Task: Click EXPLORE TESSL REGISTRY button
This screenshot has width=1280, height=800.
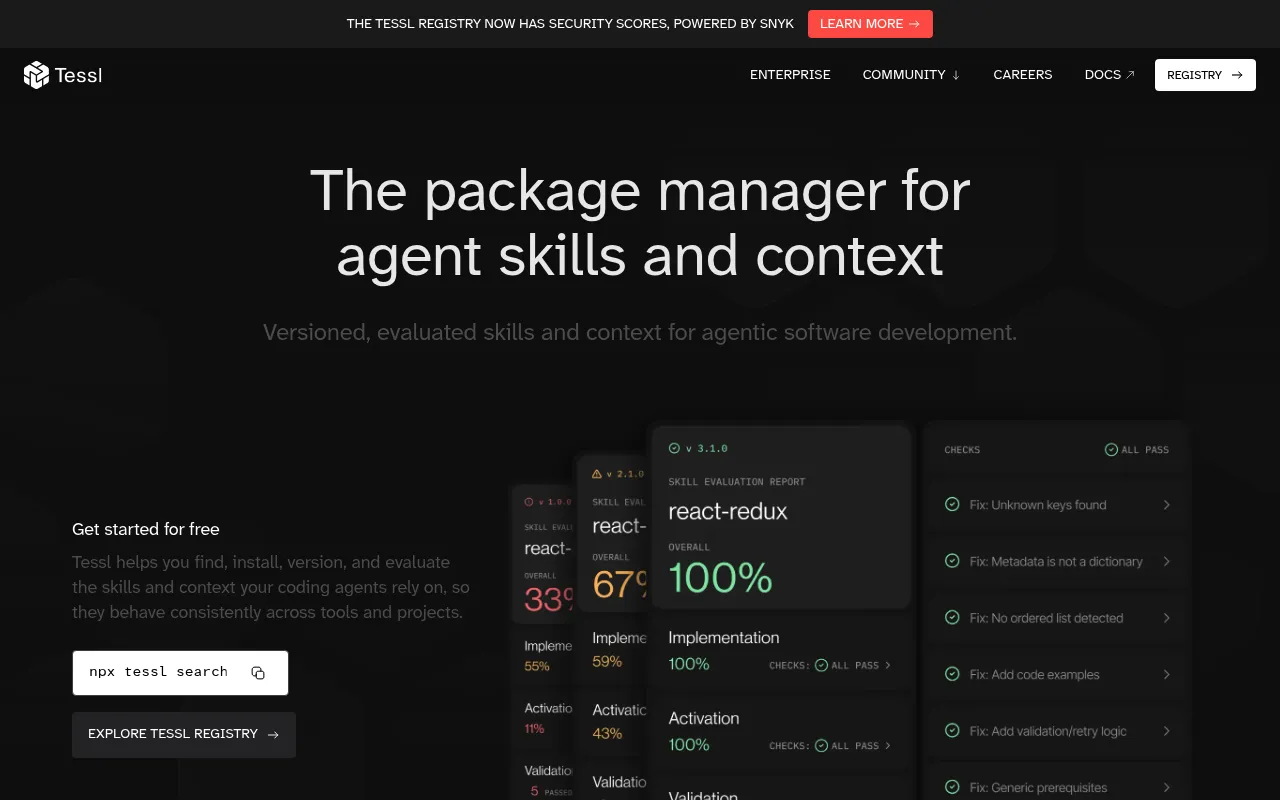Action: pyautogui.click(x=184, y=735)
